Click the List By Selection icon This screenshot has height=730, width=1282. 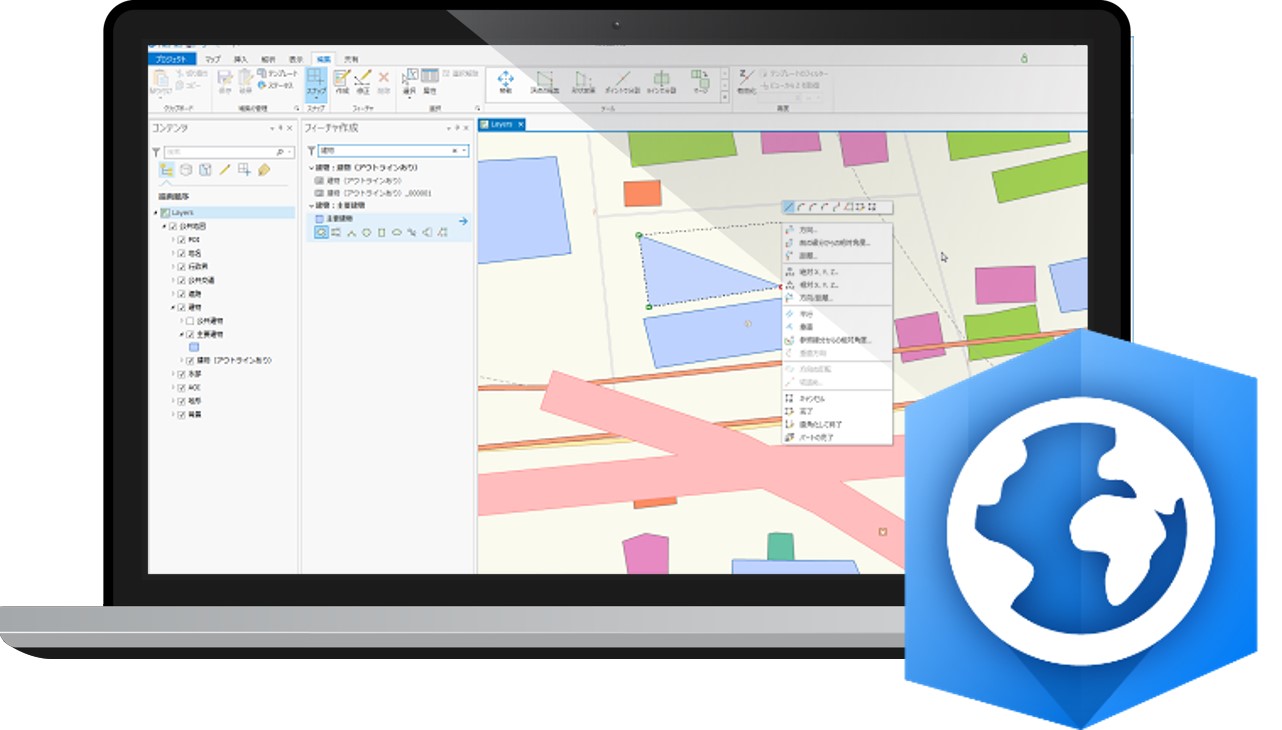205,170
